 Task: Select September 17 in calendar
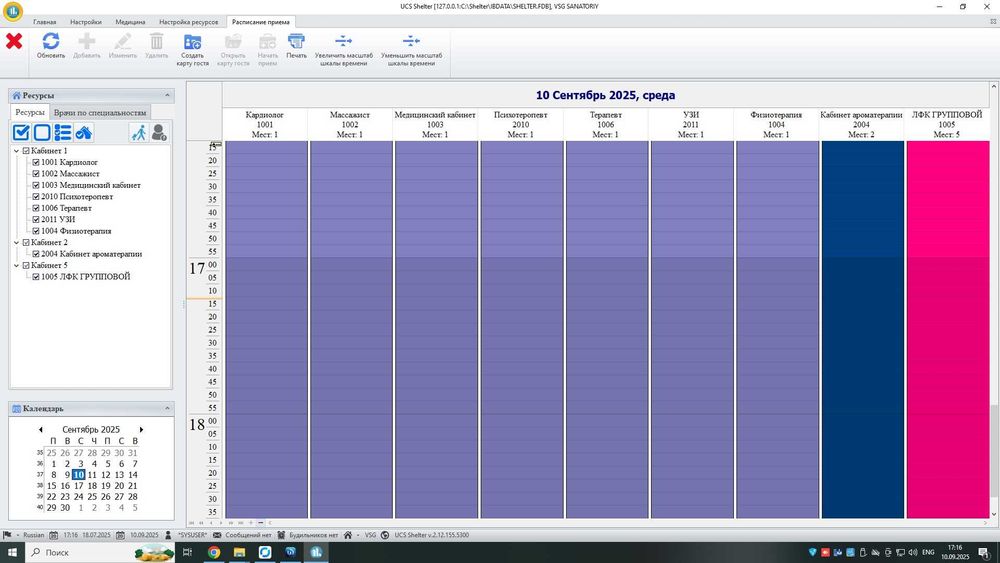tap(78, 486)
